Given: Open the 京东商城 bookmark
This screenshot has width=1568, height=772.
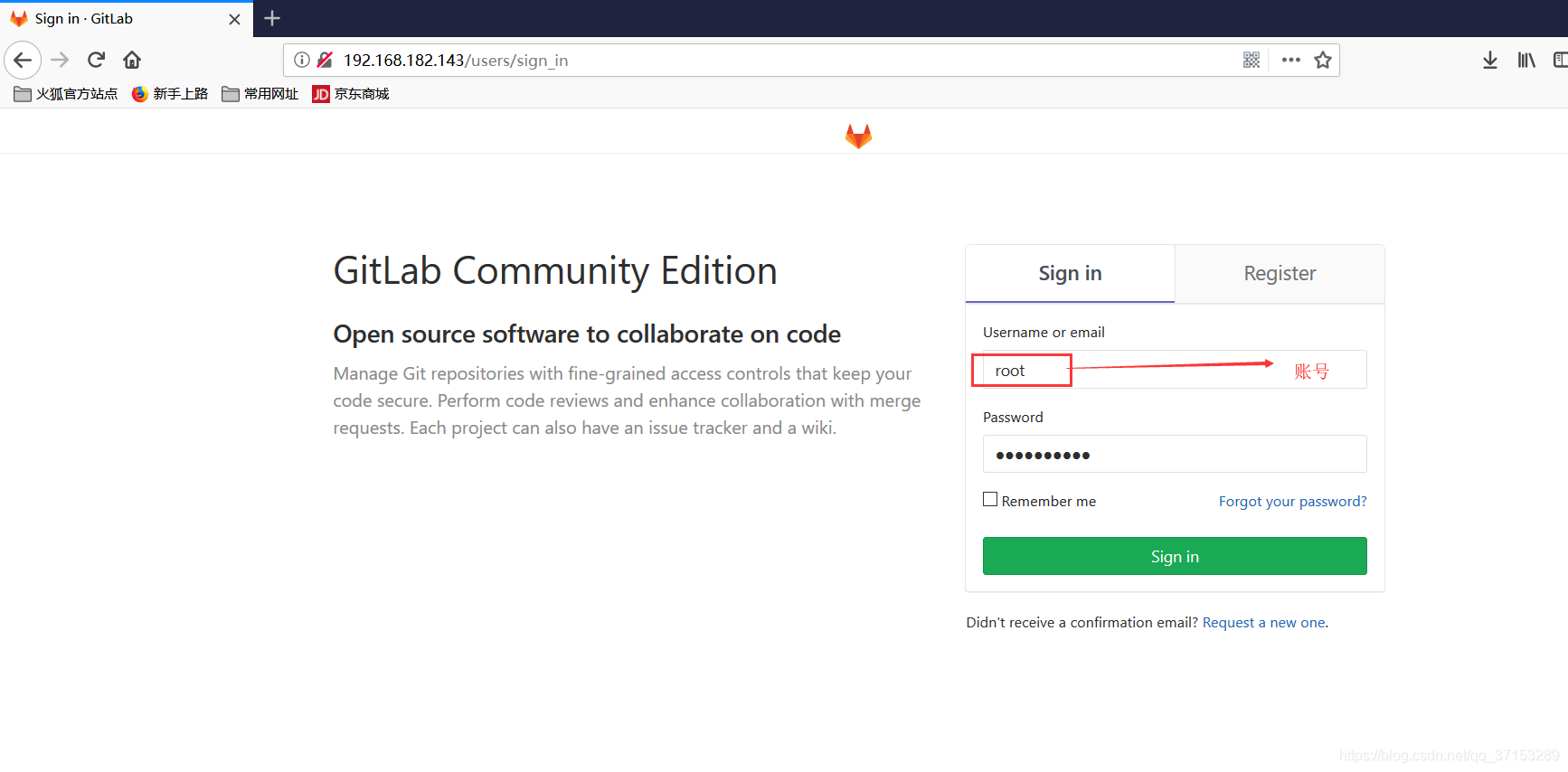Looking at the screenshot, I should point(351,94).
